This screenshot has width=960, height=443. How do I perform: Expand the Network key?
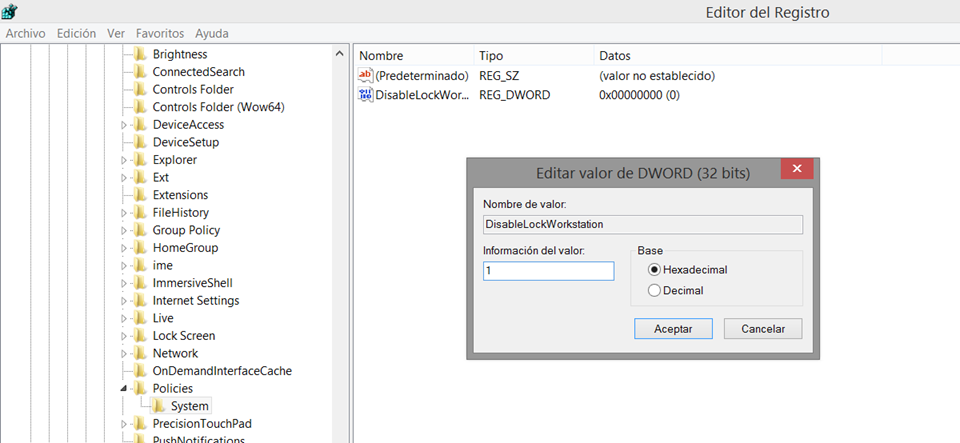pos(124,354)
